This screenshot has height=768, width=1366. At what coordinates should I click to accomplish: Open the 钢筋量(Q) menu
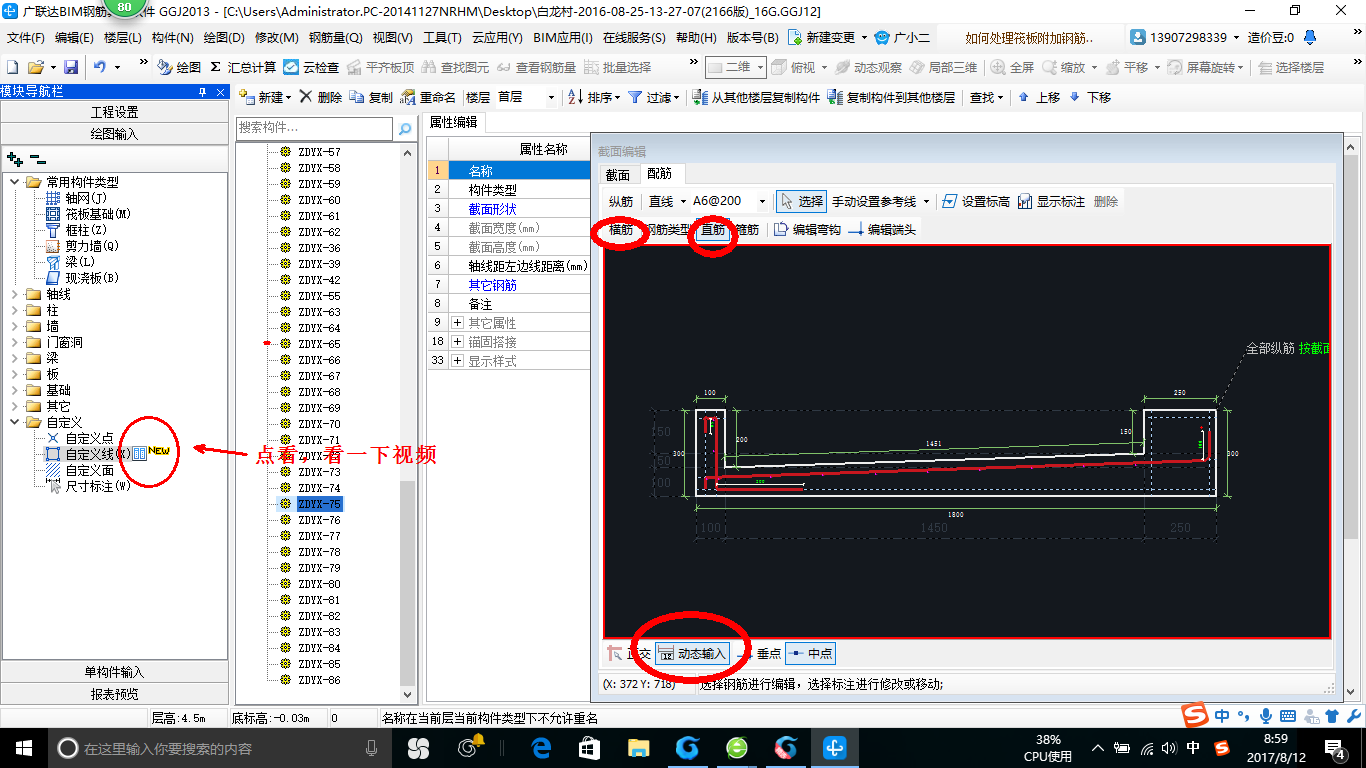335,38
